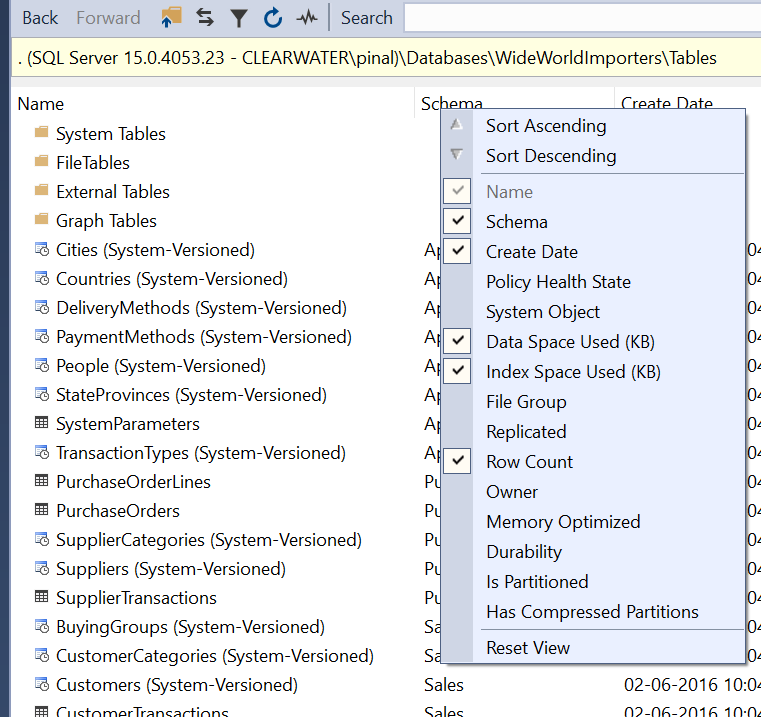Select the PurchaseOrders table icon
Screen dimensions: 761x717
[42, 510]
